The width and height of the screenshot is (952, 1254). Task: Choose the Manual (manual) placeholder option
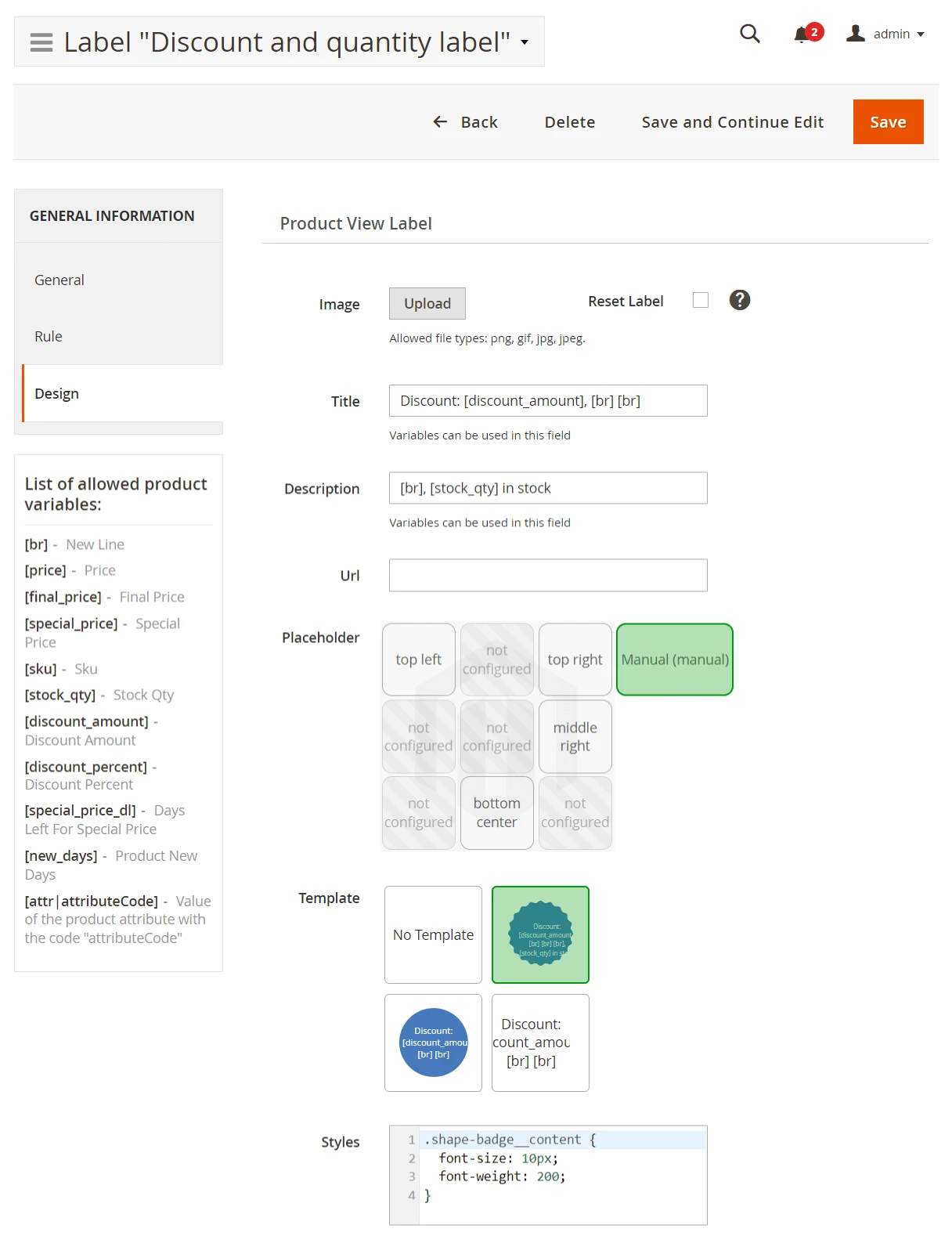coord(674,660)
